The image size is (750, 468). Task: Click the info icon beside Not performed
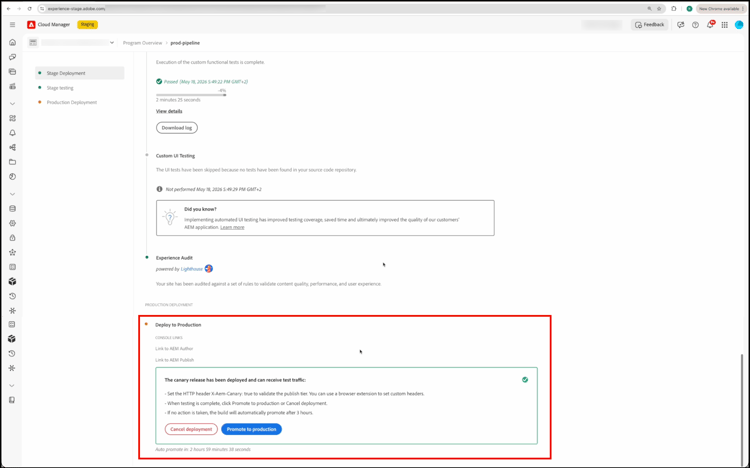159,189
